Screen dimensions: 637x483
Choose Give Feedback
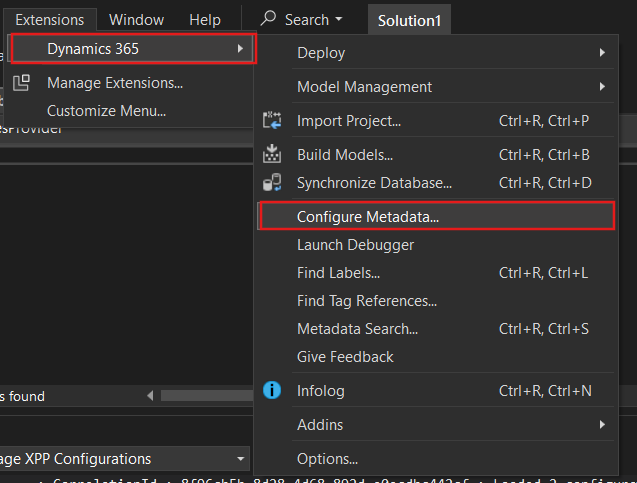[436, 357]
